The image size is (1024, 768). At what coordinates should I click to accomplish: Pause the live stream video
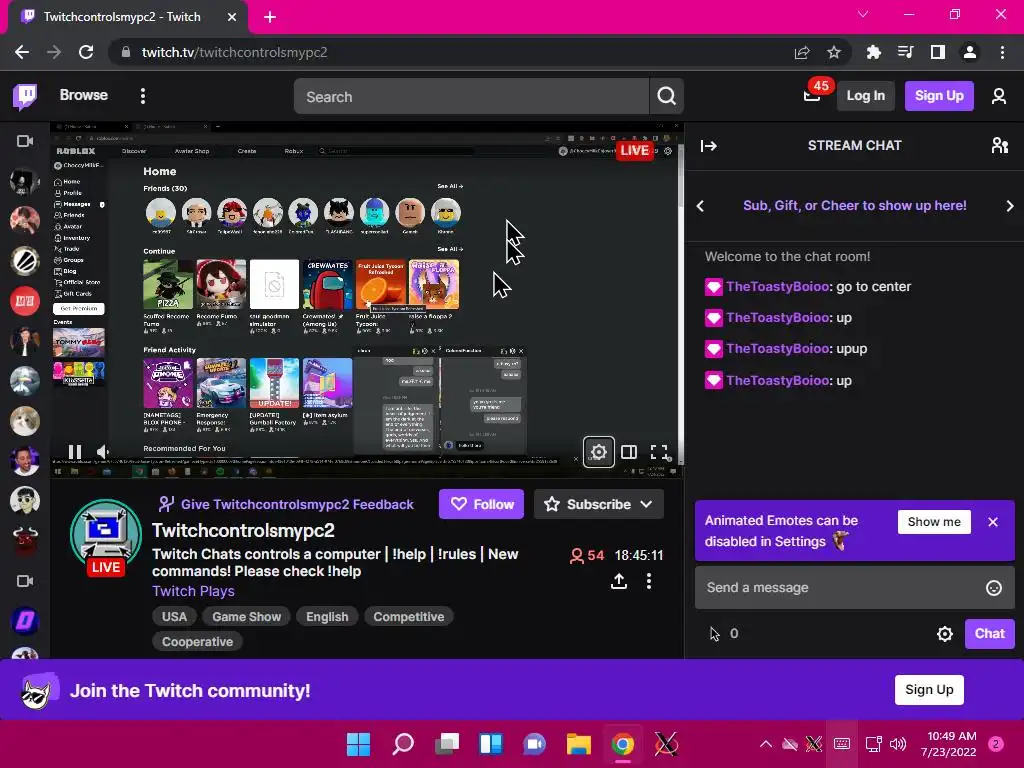pyautogui.click(x=75, y=451)
